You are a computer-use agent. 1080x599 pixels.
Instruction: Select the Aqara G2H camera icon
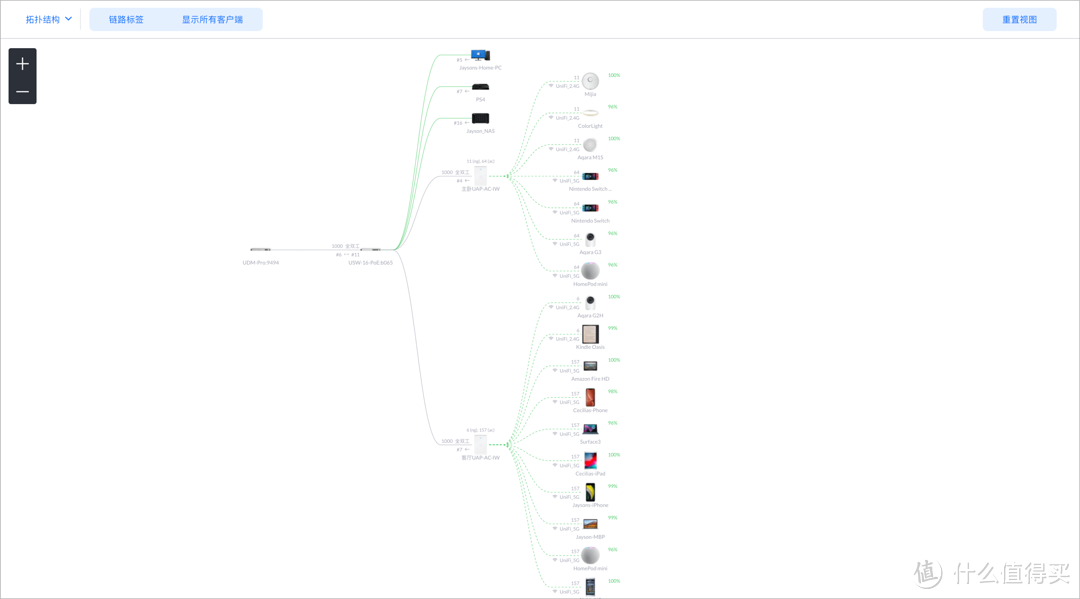pos(590,303)
